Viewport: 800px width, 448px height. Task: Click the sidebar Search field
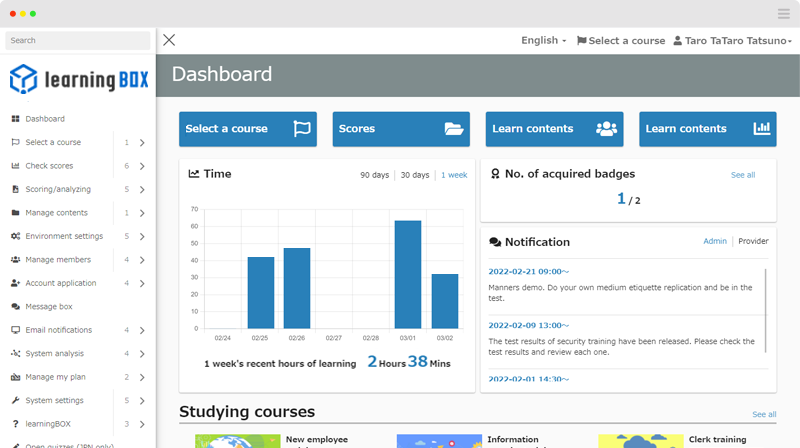click(78, 40)
